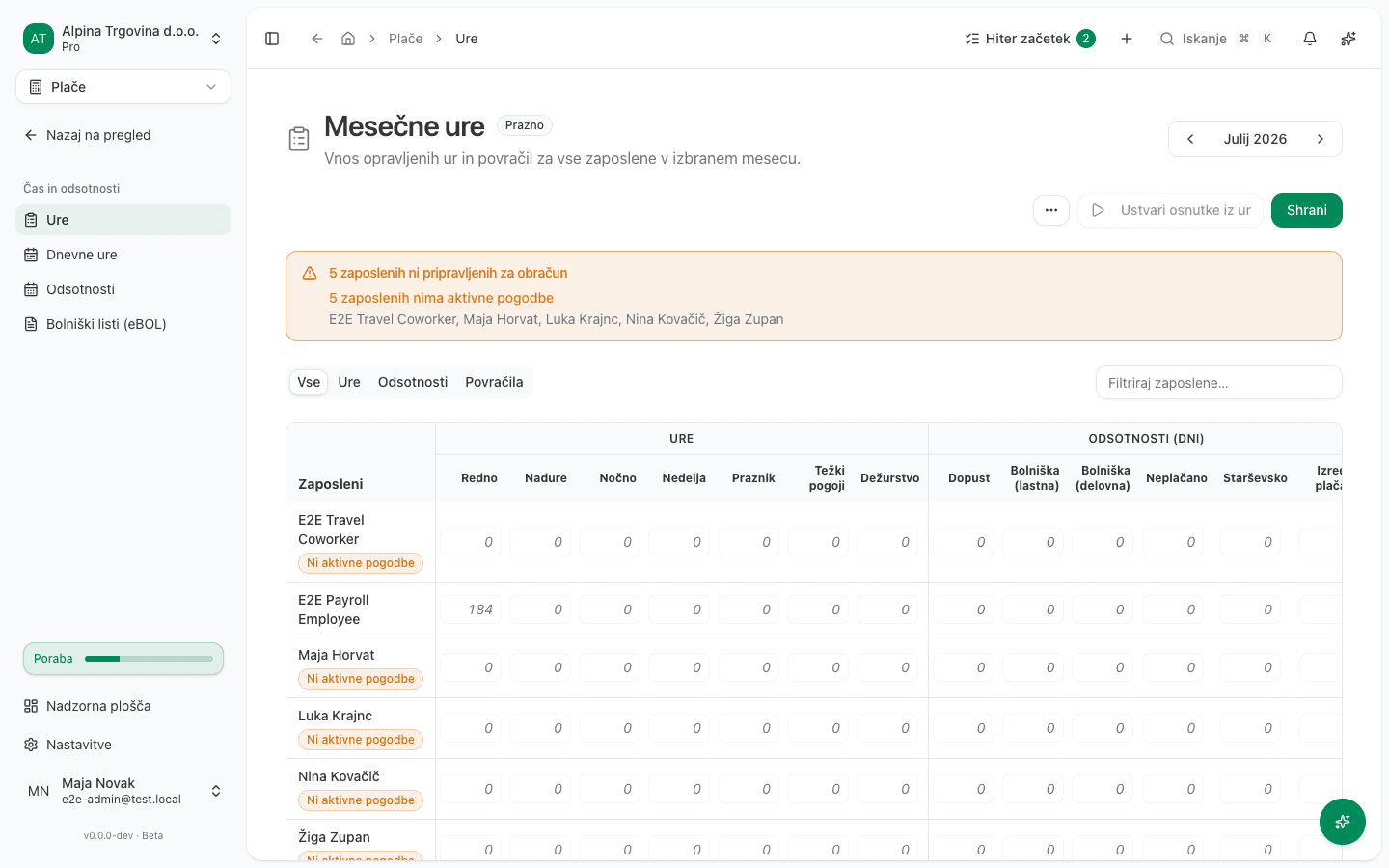Go to the next month

pos(1321,139)
